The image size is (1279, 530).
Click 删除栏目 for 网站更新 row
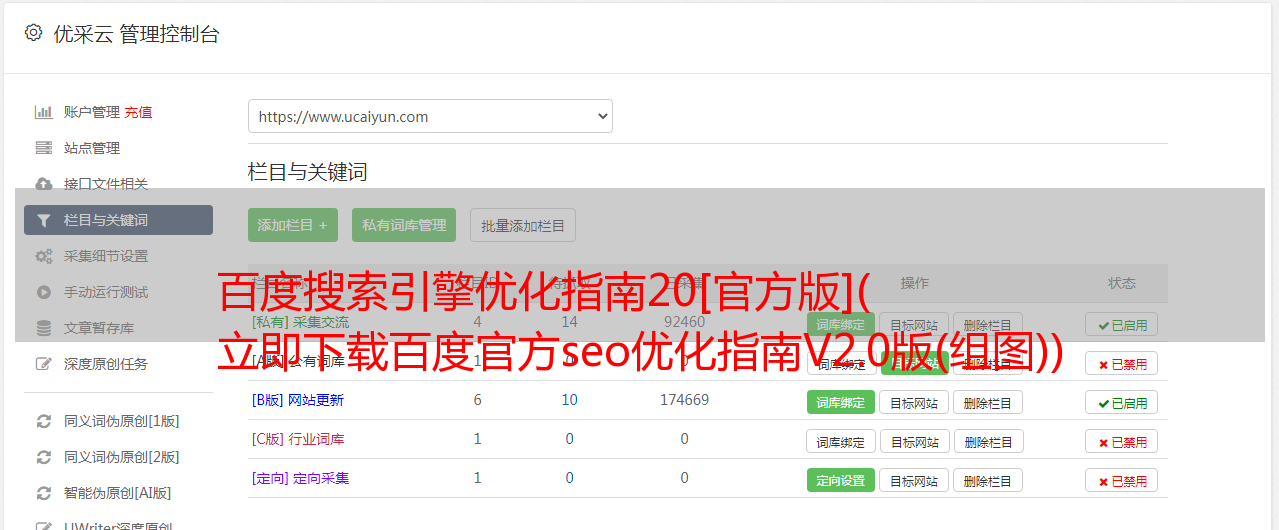point(988,402)
